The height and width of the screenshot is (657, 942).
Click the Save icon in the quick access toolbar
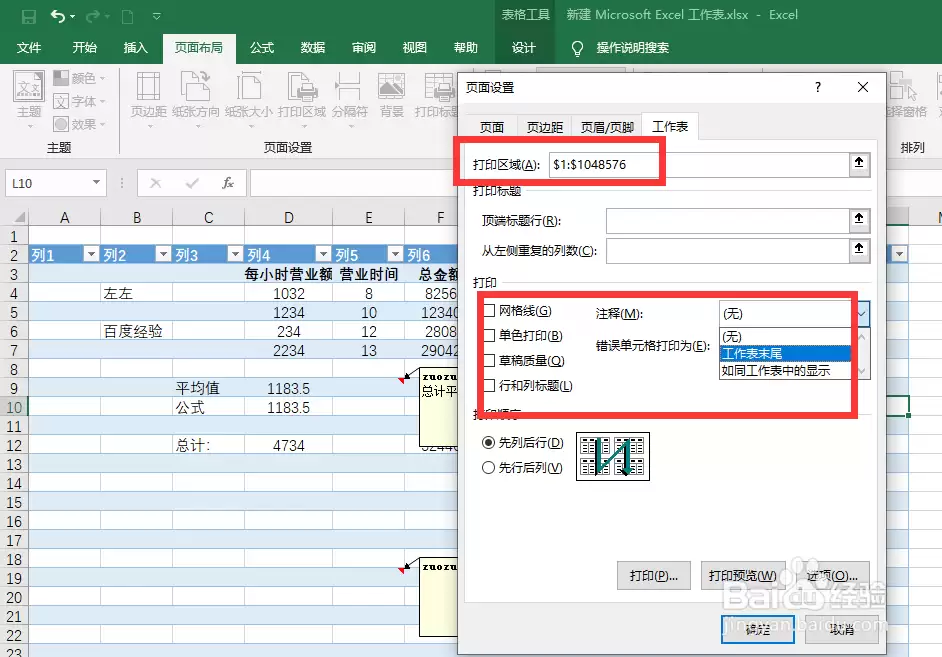click(x=28, y=16)
